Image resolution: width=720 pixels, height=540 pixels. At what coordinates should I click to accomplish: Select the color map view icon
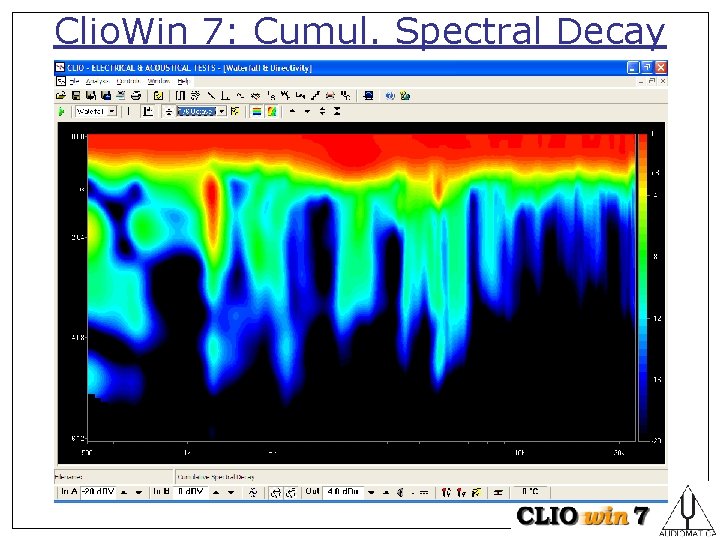pyautogui.click(x=272, y=111)
